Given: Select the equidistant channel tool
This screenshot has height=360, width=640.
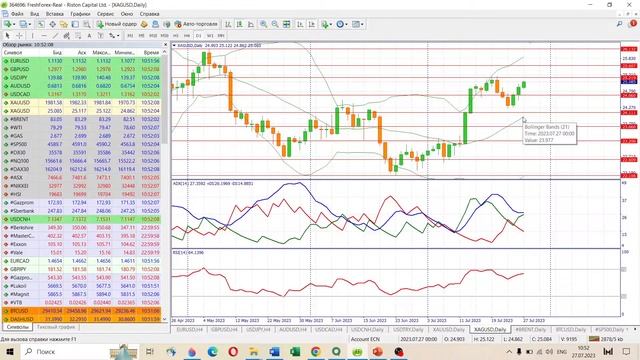Looking at the screenshot, I should 67,36.
